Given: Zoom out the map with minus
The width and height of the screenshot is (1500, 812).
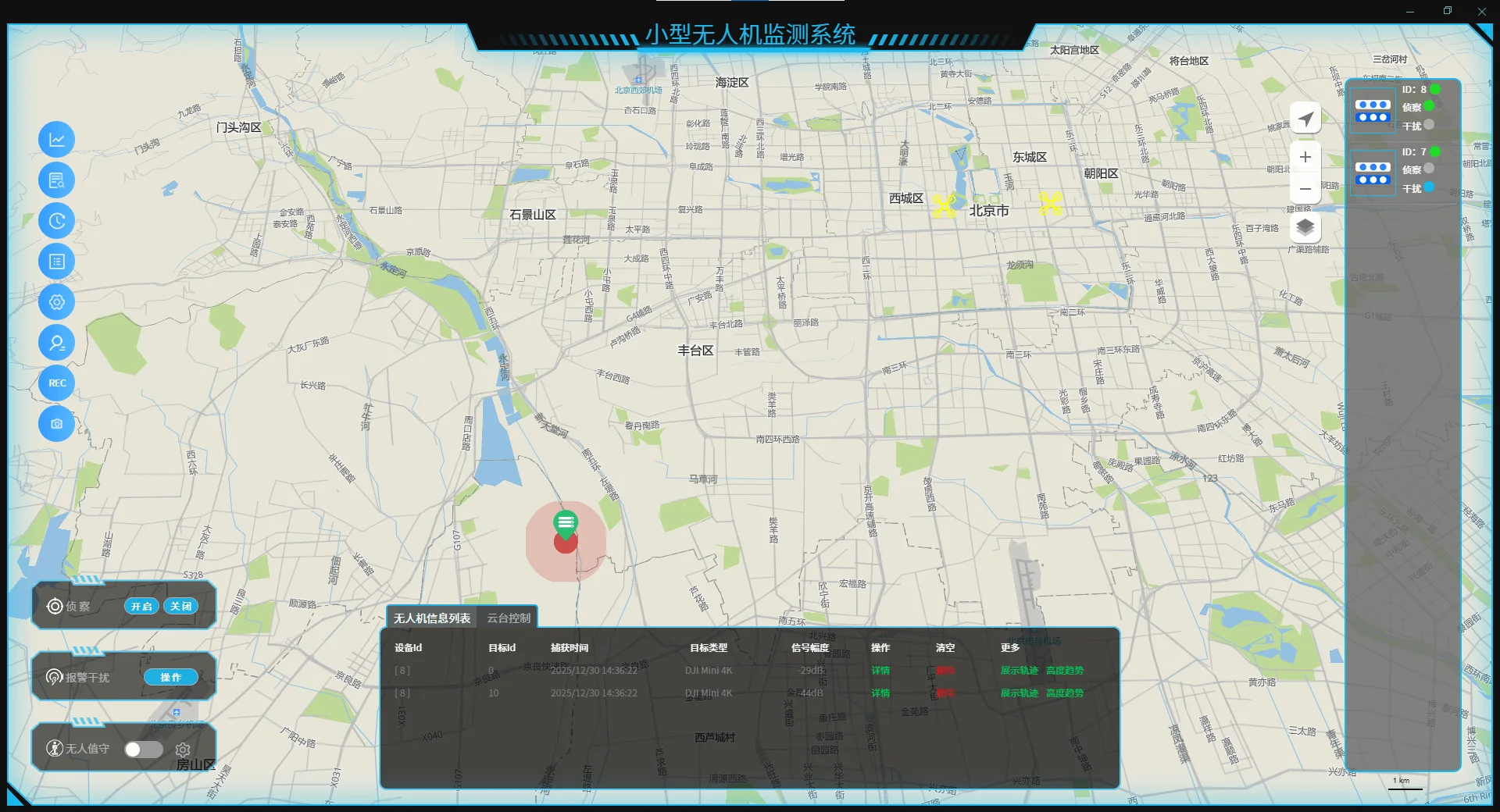Looking at the screenshot, I should point(1305,189).
